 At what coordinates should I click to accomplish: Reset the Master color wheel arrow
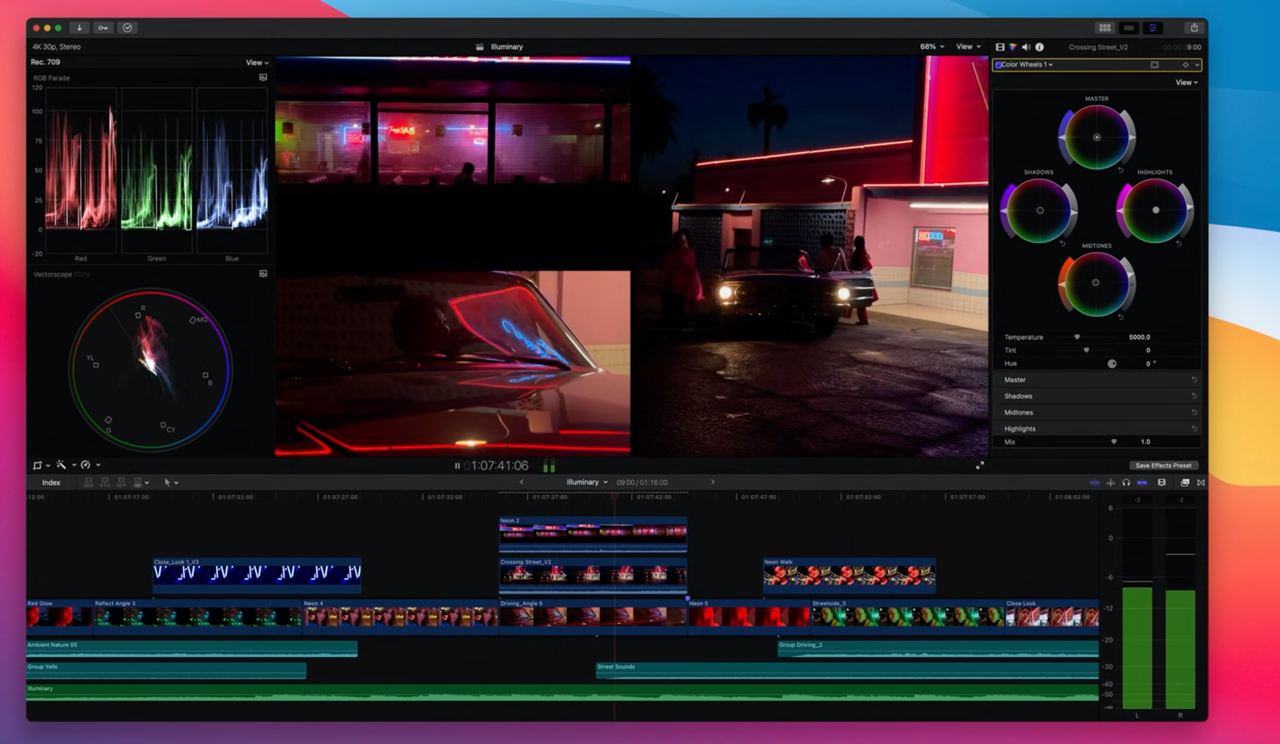tap(1121, 170)
